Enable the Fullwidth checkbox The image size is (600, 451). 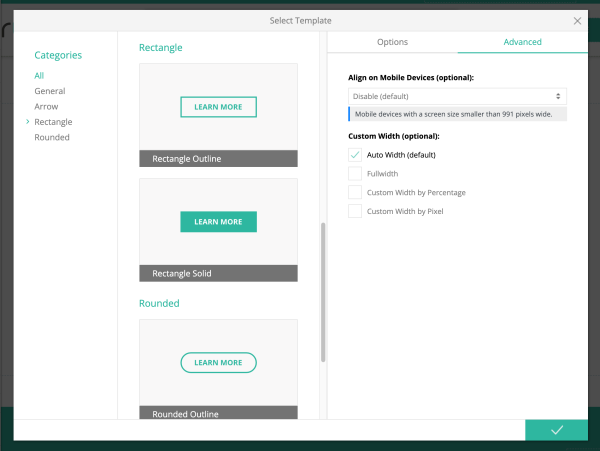click(355, 174)
